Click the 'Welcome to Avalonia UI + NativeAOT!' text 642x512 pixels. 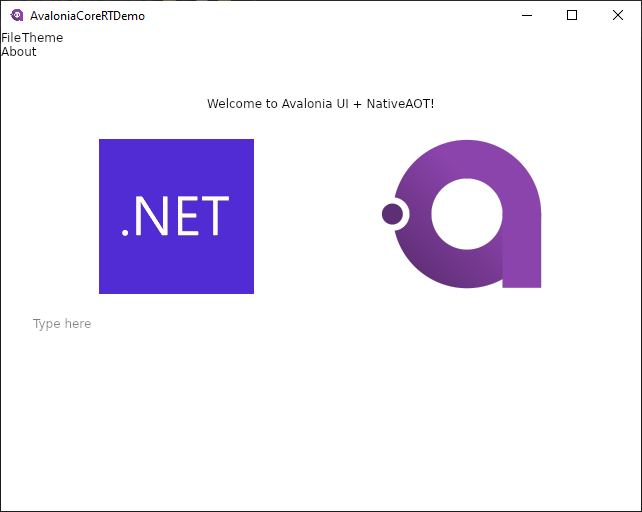[x=321, y=104]
